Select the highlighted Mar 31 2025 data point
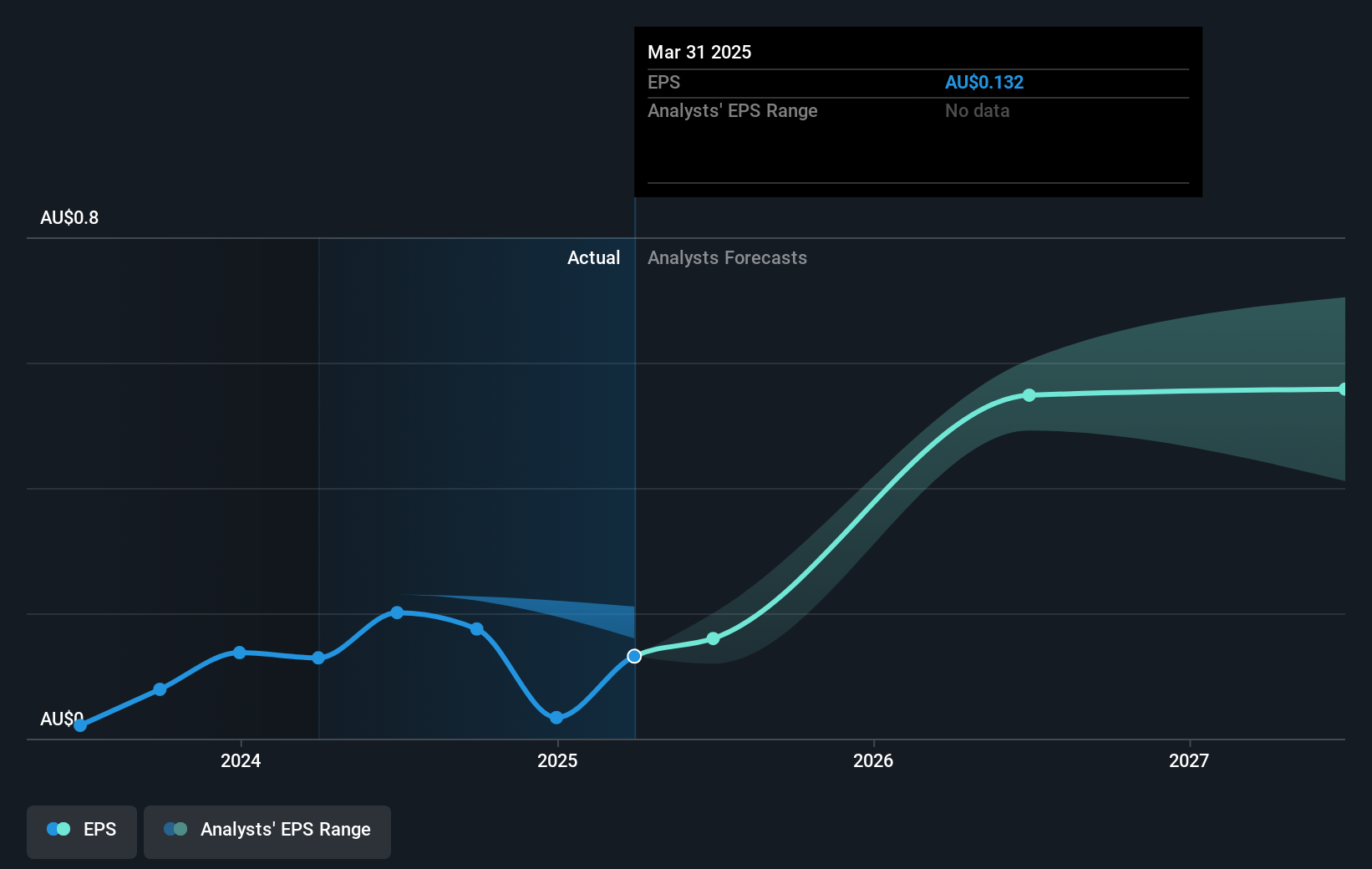Image resolution: width=1372 pixels, height=869 pixels. click(x=634, y=656)
